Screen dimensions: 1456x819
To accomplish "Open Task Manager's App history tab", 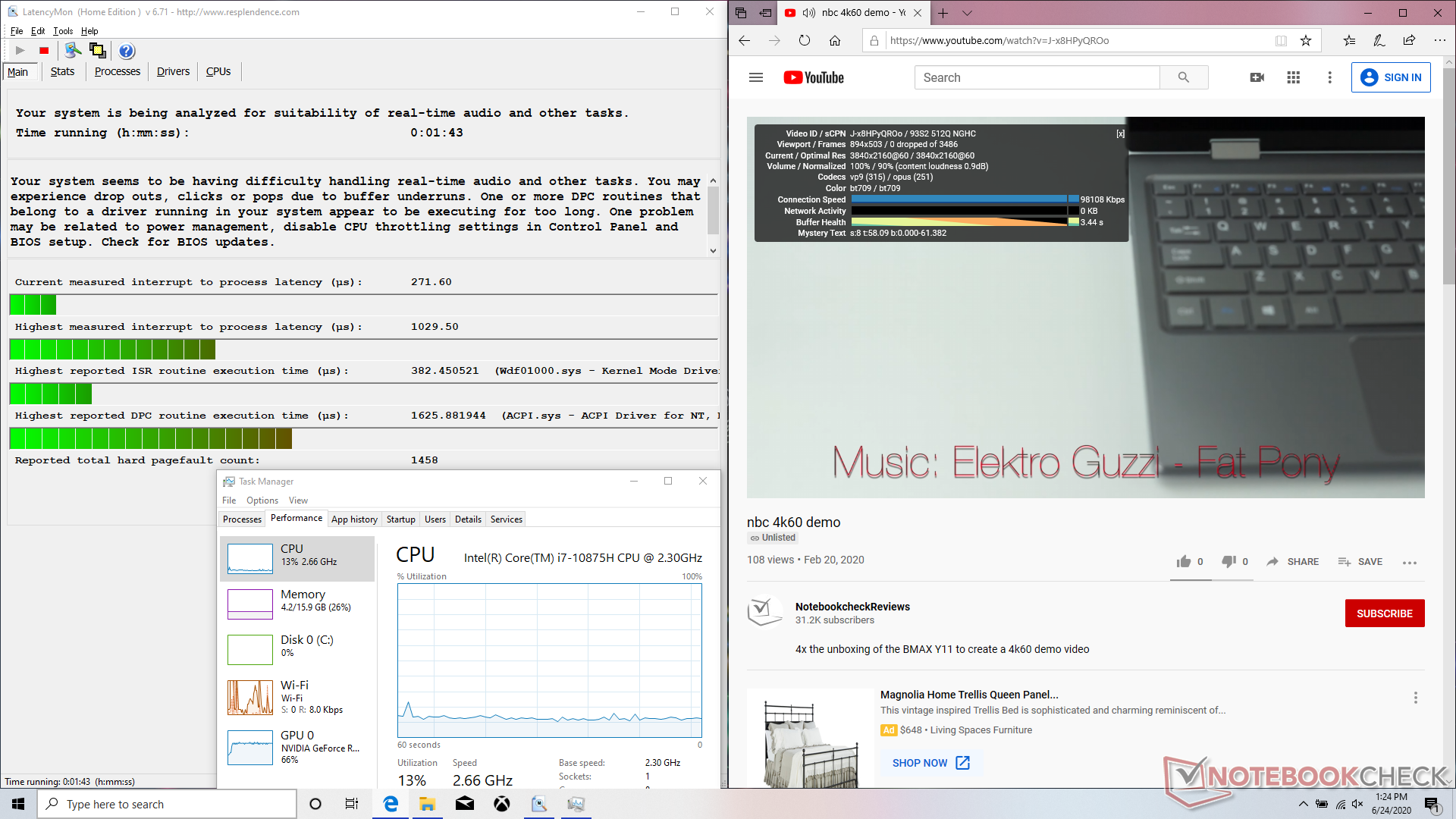I will pos(354,519).
